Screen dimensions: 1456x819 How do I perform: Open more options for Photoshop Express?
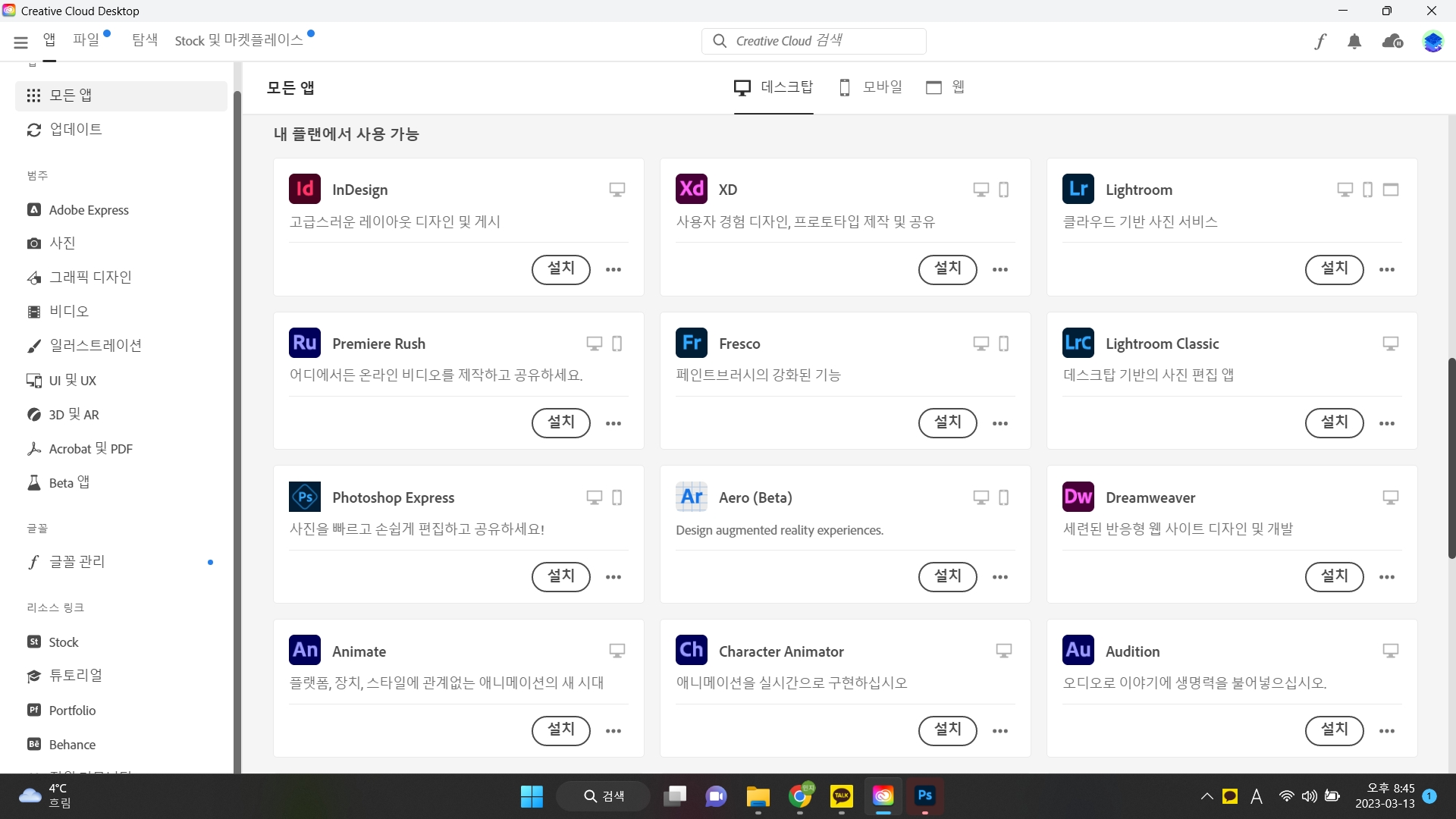pyautogui.click(x=613, y=577)
